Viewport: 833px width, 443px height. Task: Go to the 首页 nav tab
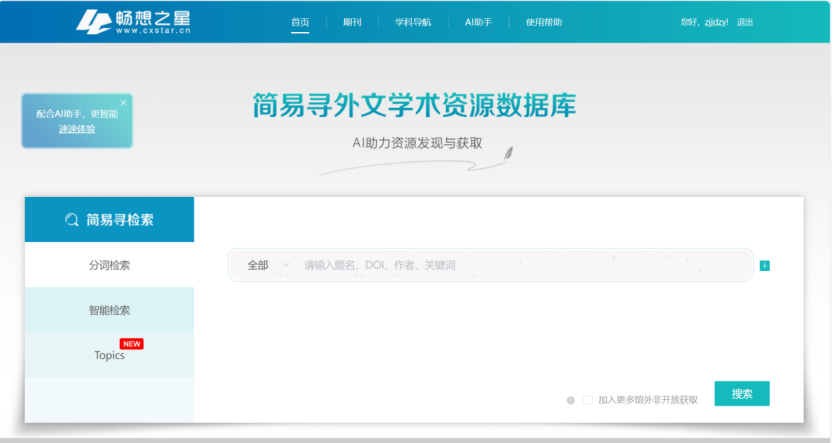pyautogui.click(x=300, y=22)
